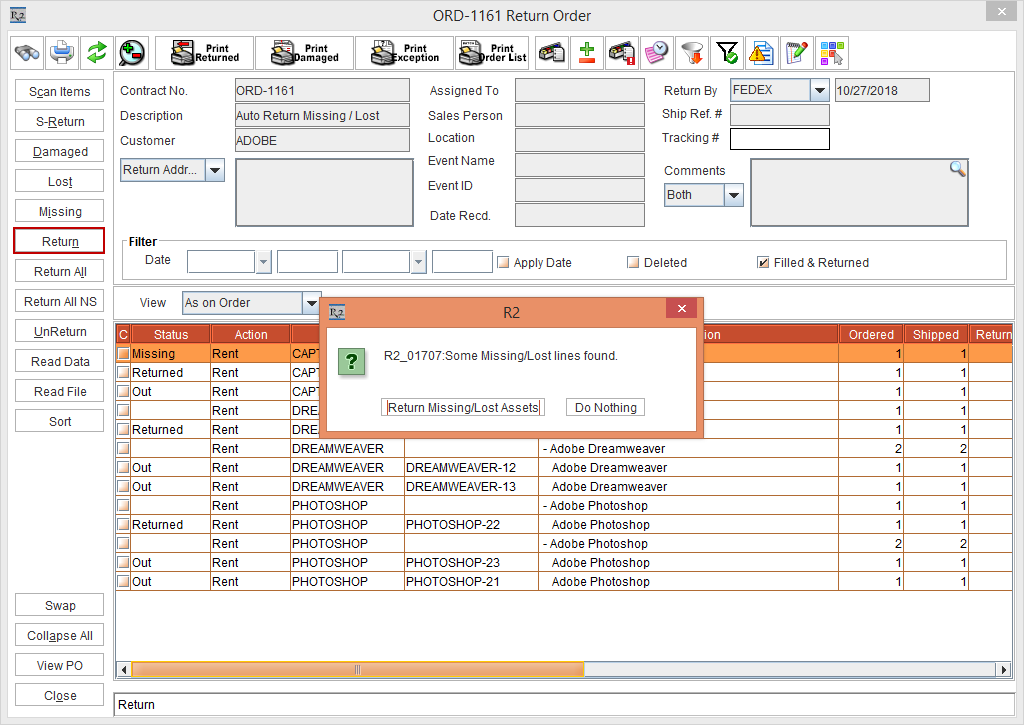The image size is (1024, 725).
Task: Click the Ordered column header
Action: 871,335
